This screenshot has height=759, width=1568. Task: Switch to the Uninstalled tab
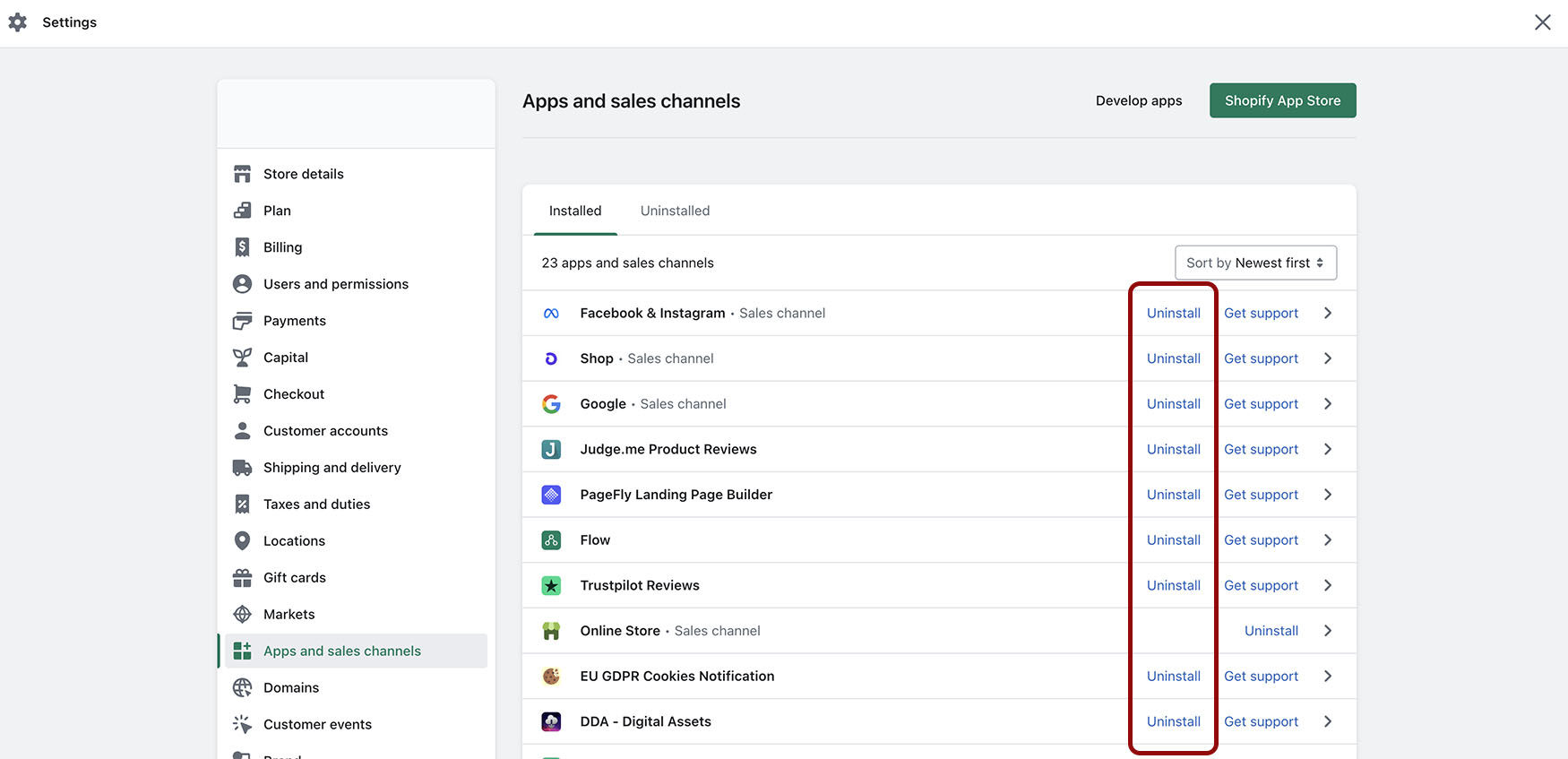tap(675, 211)
